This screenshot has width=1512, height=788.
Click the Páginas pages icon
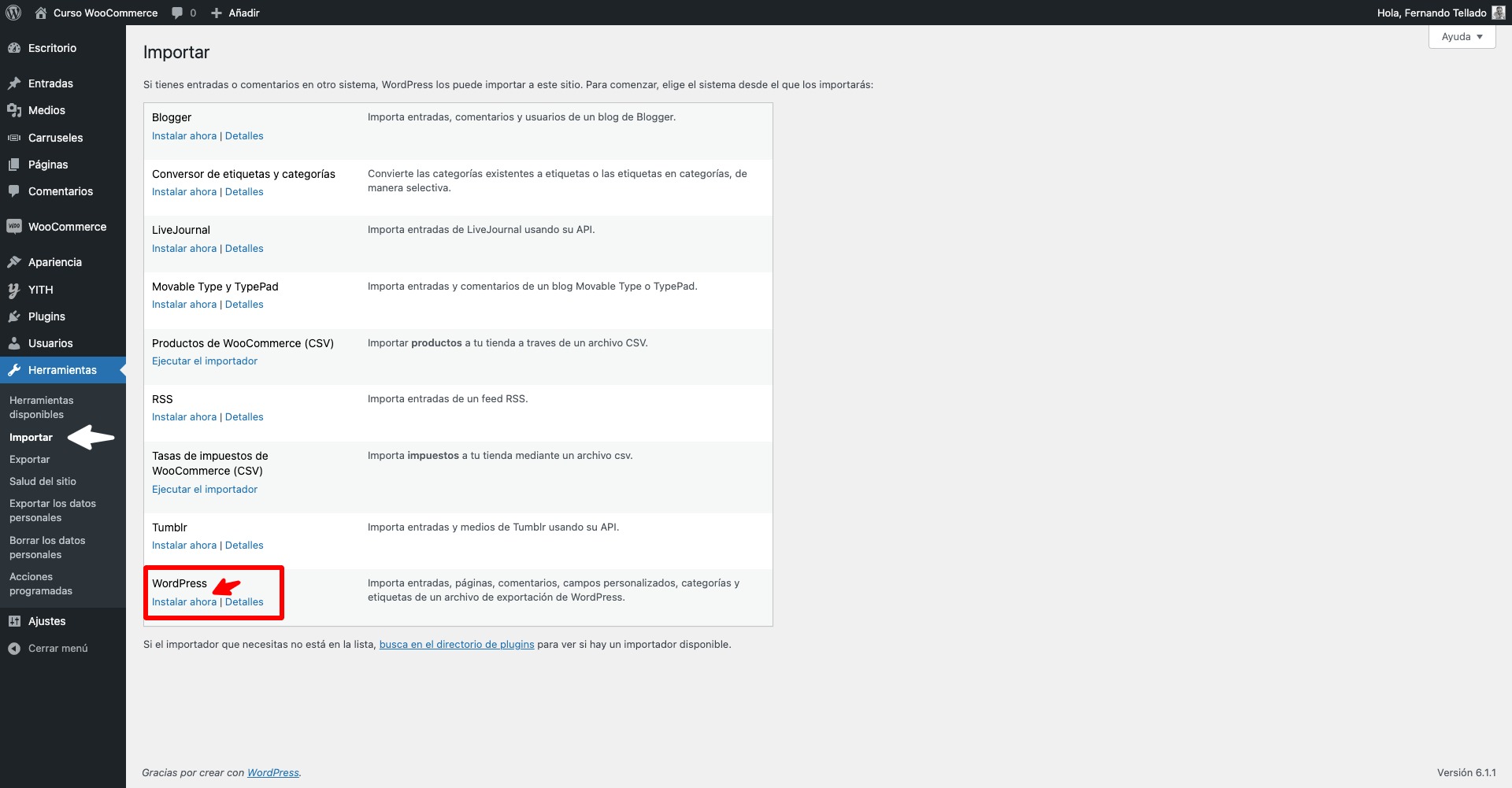click(14, 165)
